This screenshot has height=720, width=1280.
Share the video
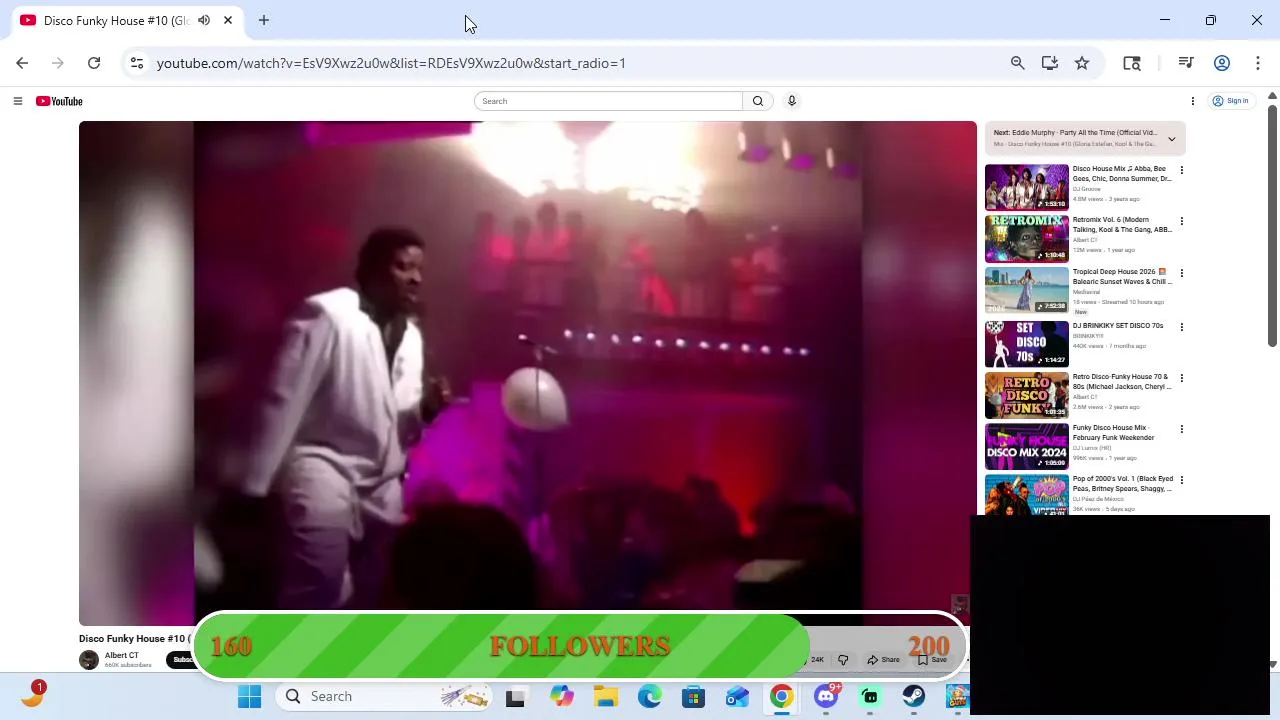tap(884, 660)
